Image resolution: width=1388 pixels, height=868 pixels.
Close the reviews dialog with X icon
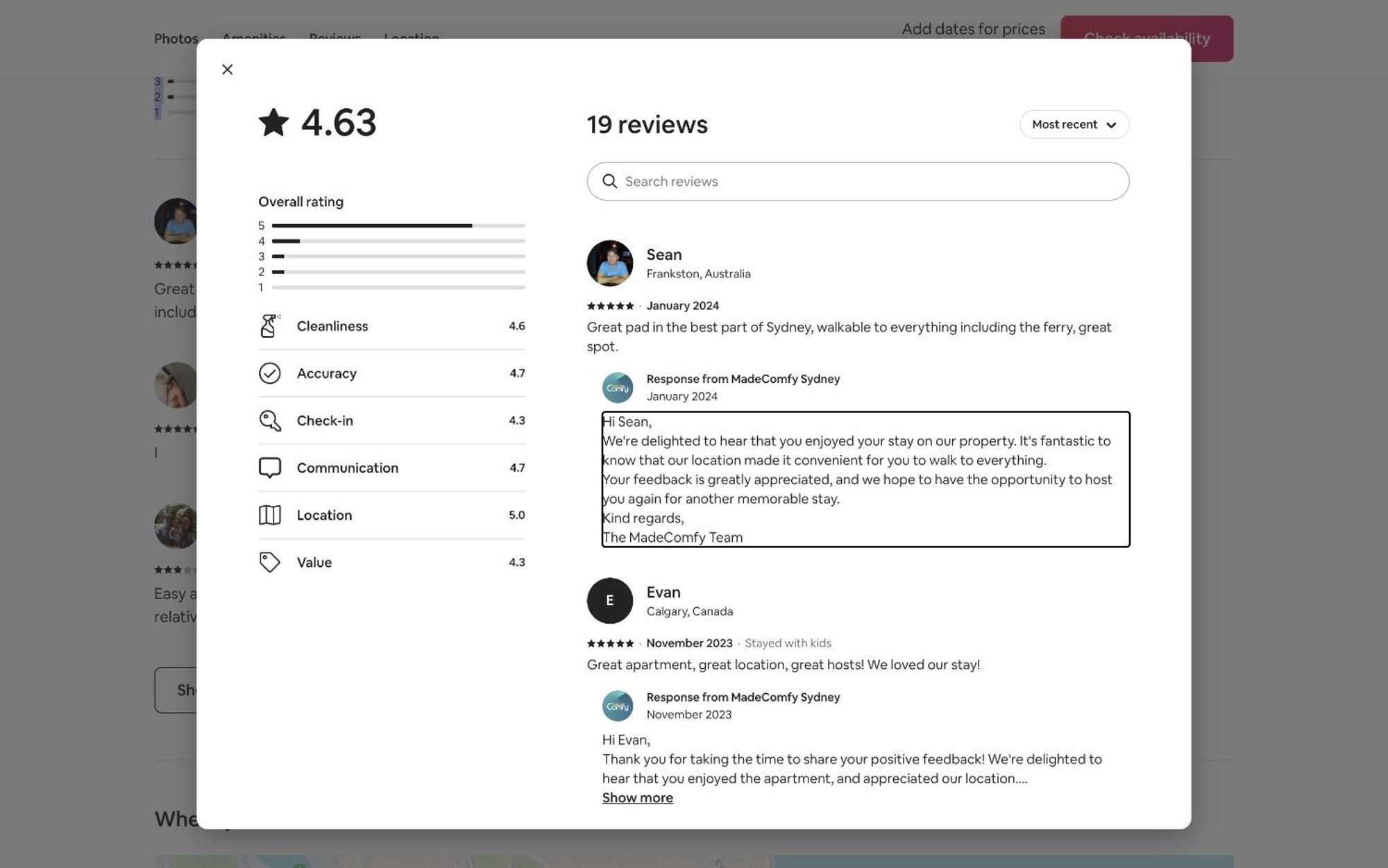[x=227, y=69]
